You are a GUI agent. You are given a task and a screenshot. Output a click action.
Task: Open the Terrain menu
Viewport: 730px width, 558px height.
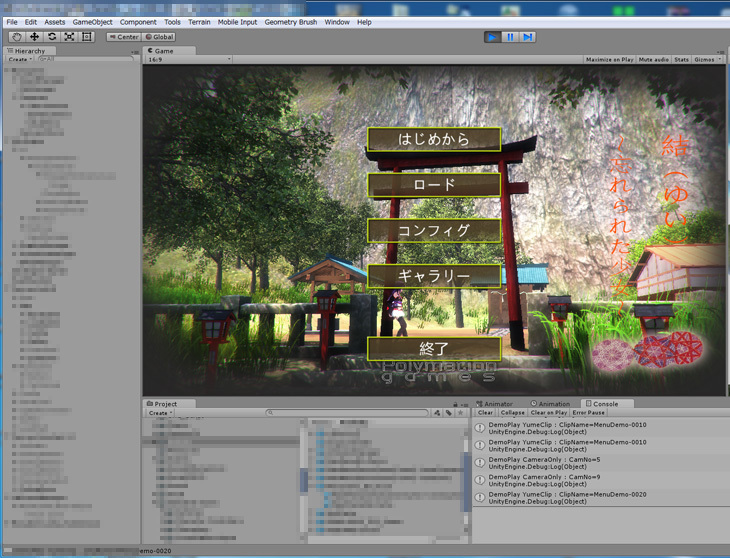199,22
